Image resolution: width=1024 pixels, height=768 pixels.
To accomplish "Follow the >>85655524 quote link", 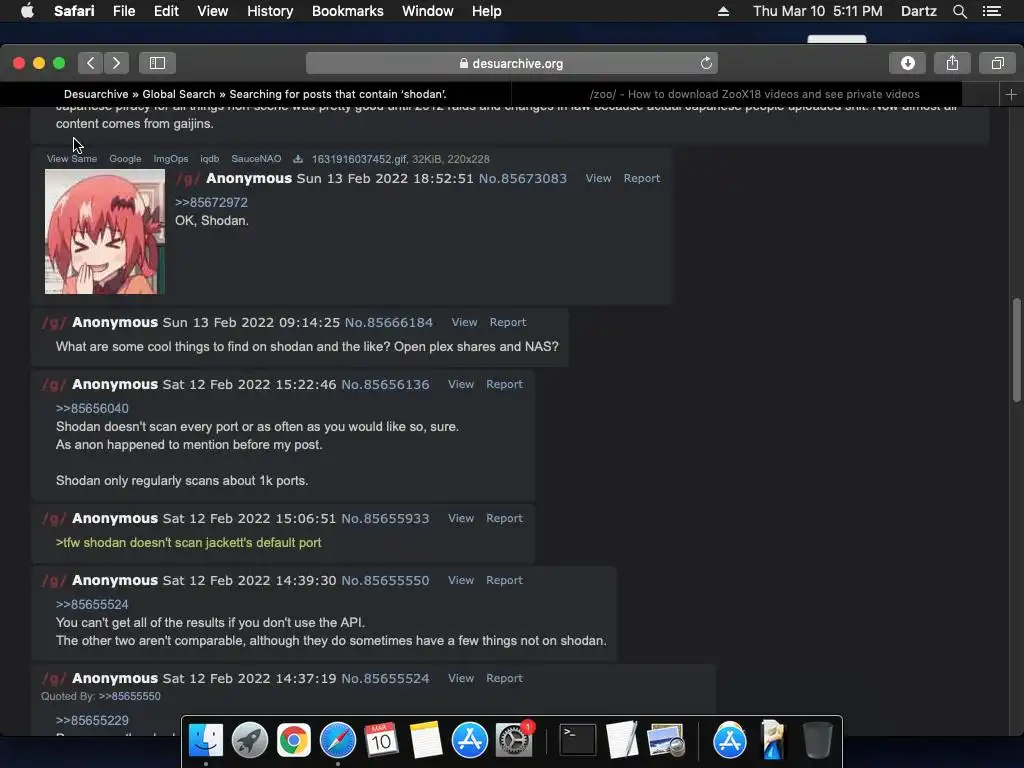I will [x=92, y=604].
